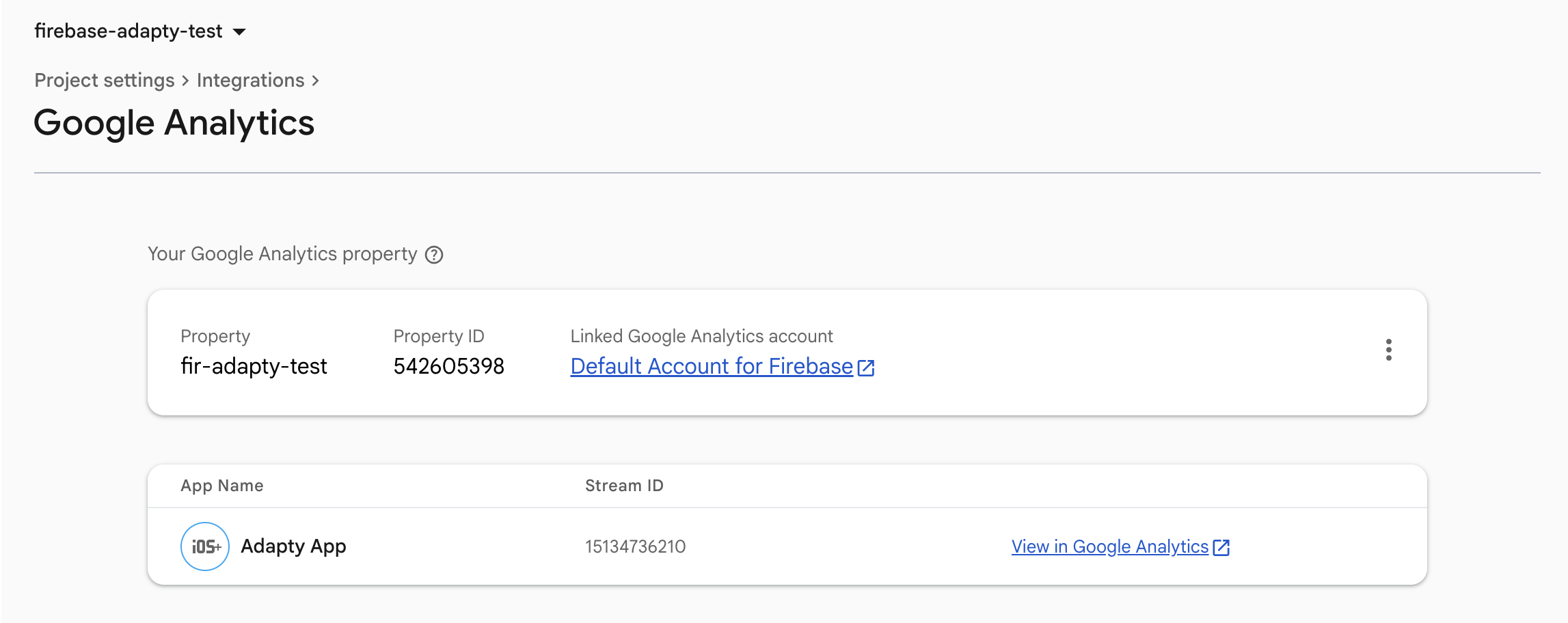This screenshot has height=623, width=1568.
Task: Open the three-dot menu of property card
Action: tap(1388, 350)
